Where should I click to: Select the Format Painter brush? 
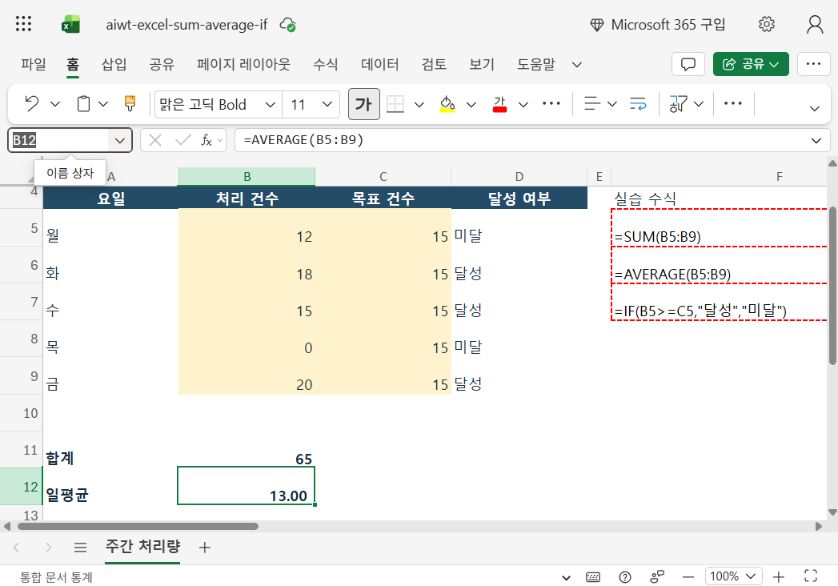pos(129,103)
